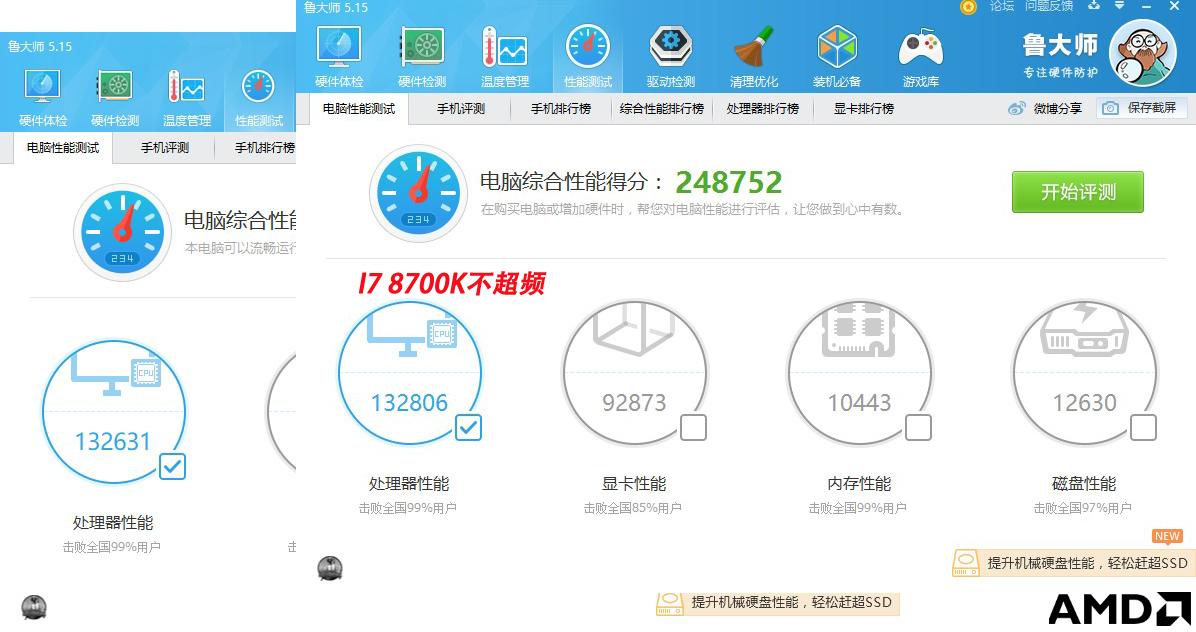Click the speedometer gauge icon in front window

(x=418, y=194)
